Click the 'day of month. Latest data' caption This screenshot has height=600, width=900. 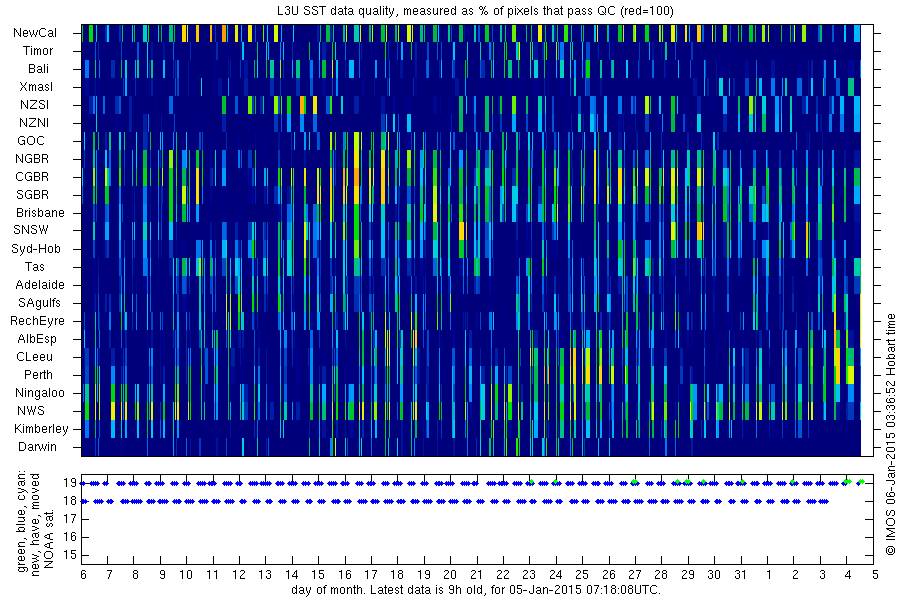[476, 590]
